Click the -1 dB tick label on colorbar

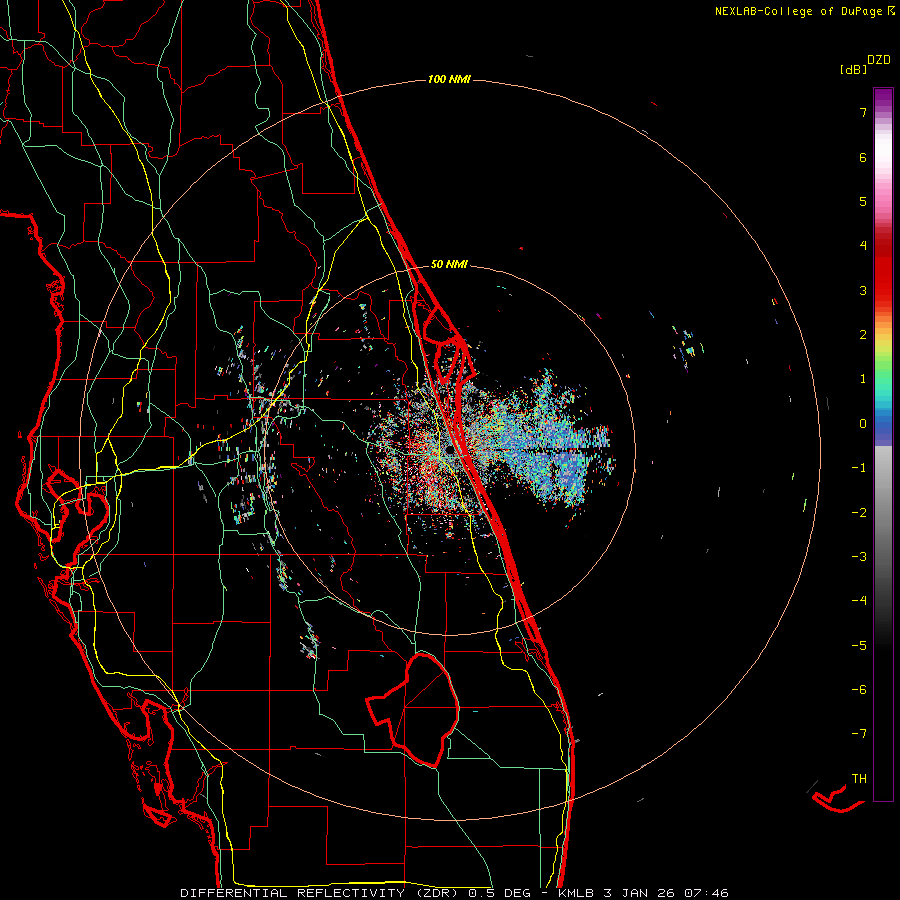(859, 468)
